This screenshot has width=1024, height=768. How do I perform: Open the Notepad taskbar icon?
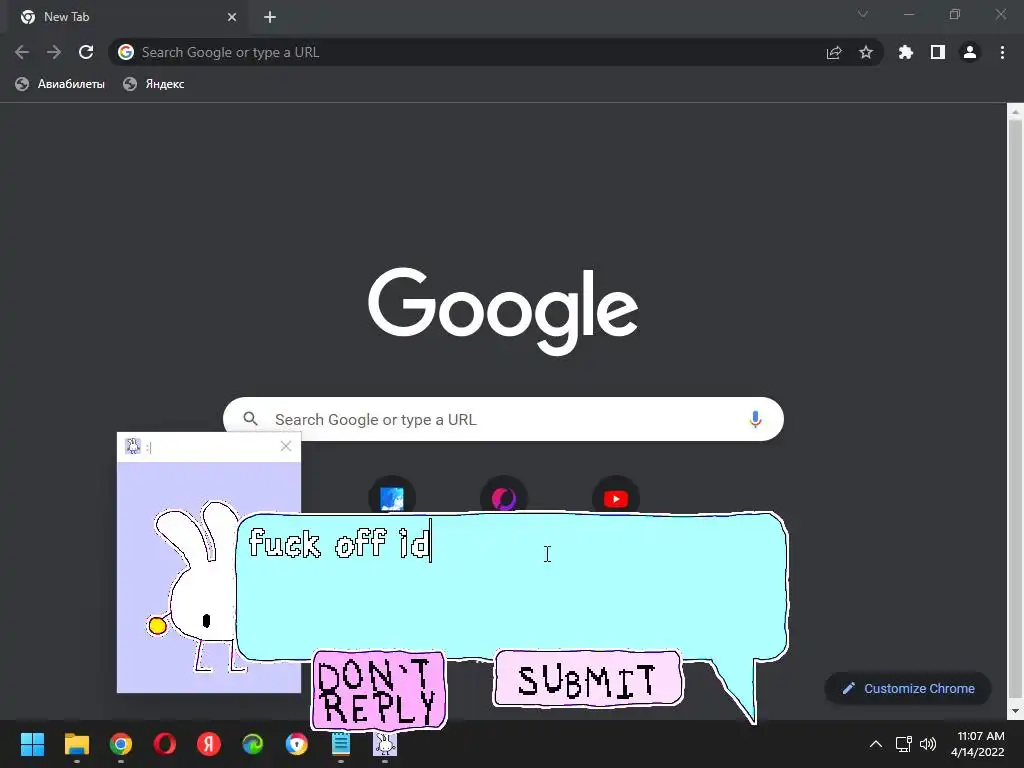coord(341,744)
